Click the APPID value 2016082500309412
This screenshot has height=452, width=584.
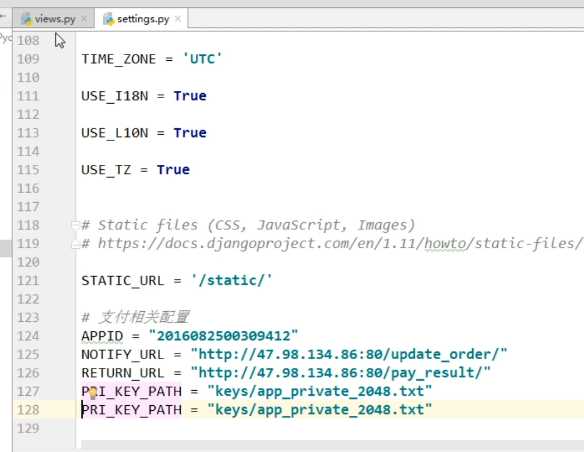pyautogui.click(x=223, y=336)
